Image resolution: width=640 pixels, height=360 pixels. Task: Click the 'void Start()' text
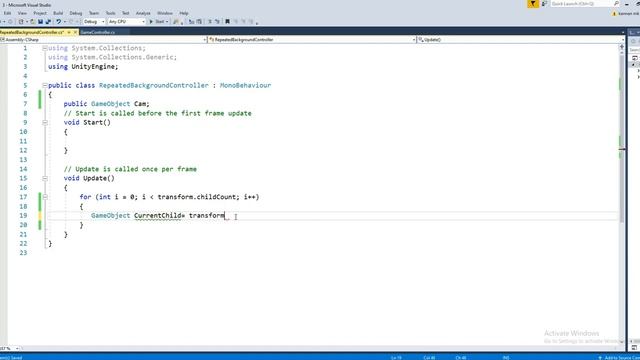point(87,122)
